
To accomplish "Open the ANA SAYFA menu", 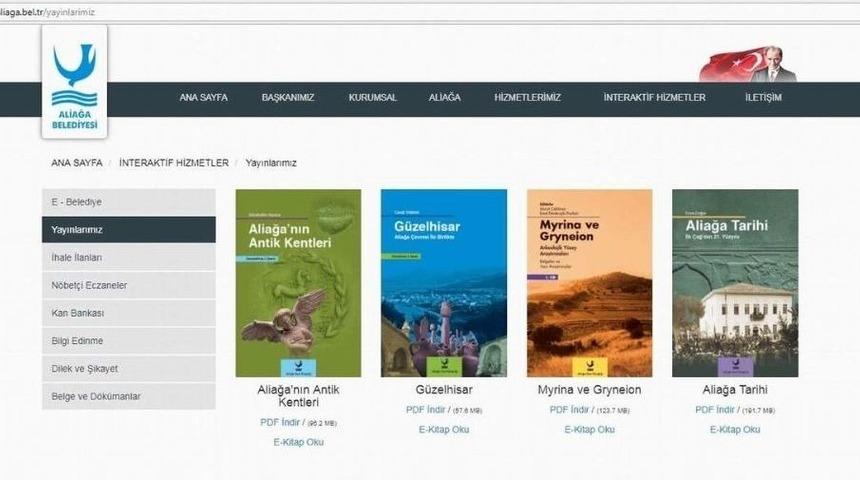I will pos(203,98).
